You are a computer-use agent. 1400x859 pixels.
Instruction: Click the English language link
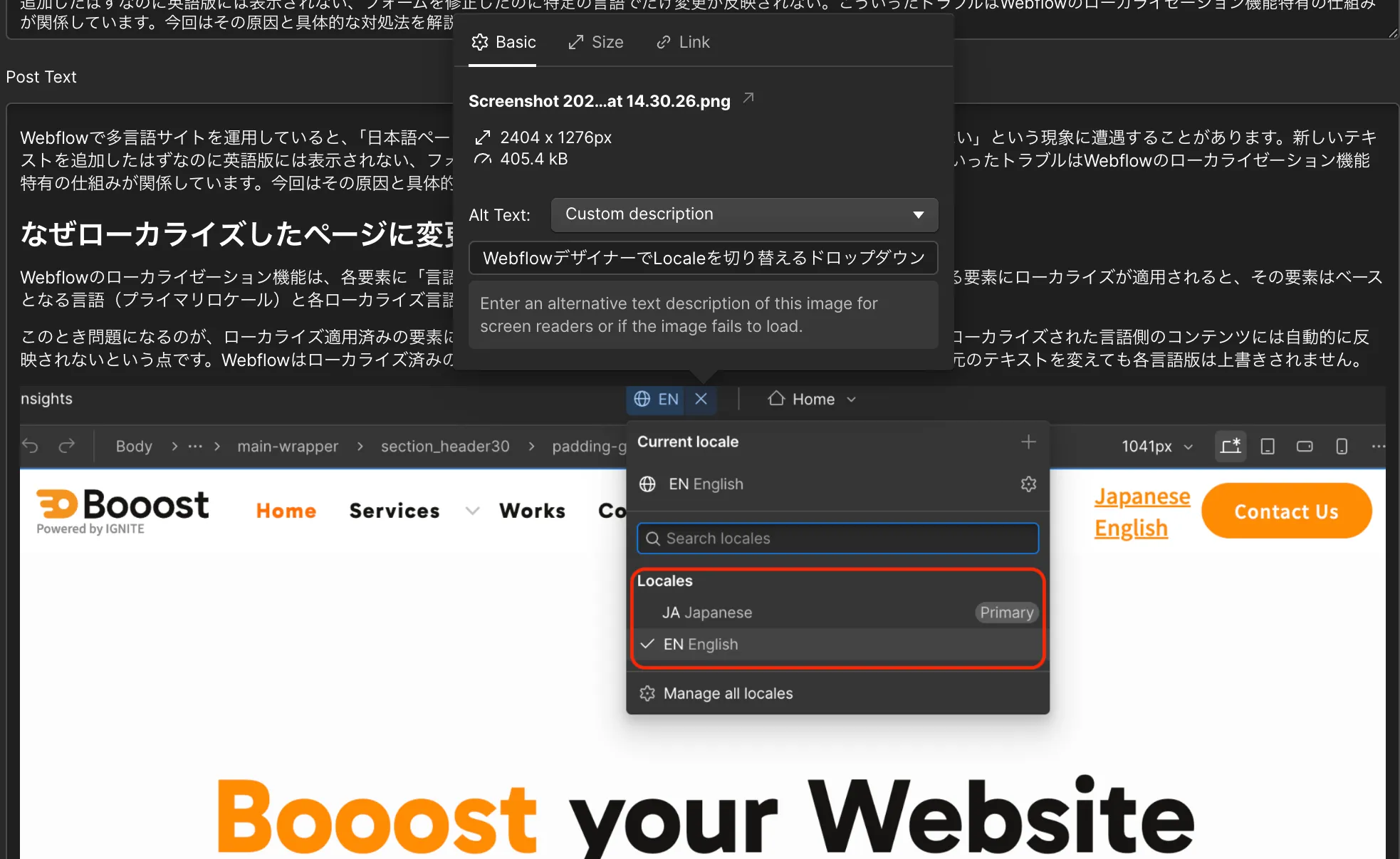click(x=1131, y=528)
